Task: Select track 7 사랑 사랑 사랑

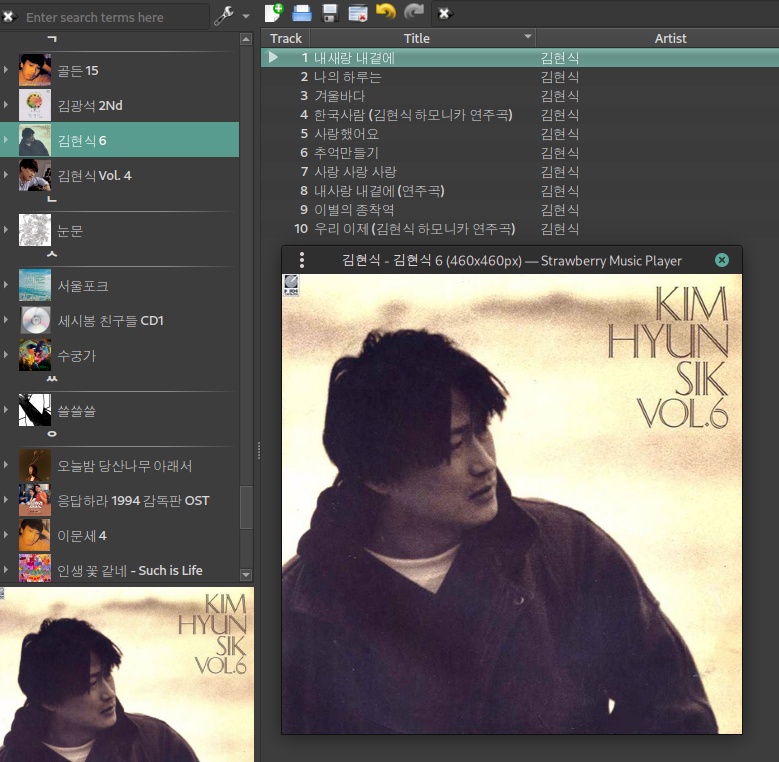Action: click(x=520, y=171)
